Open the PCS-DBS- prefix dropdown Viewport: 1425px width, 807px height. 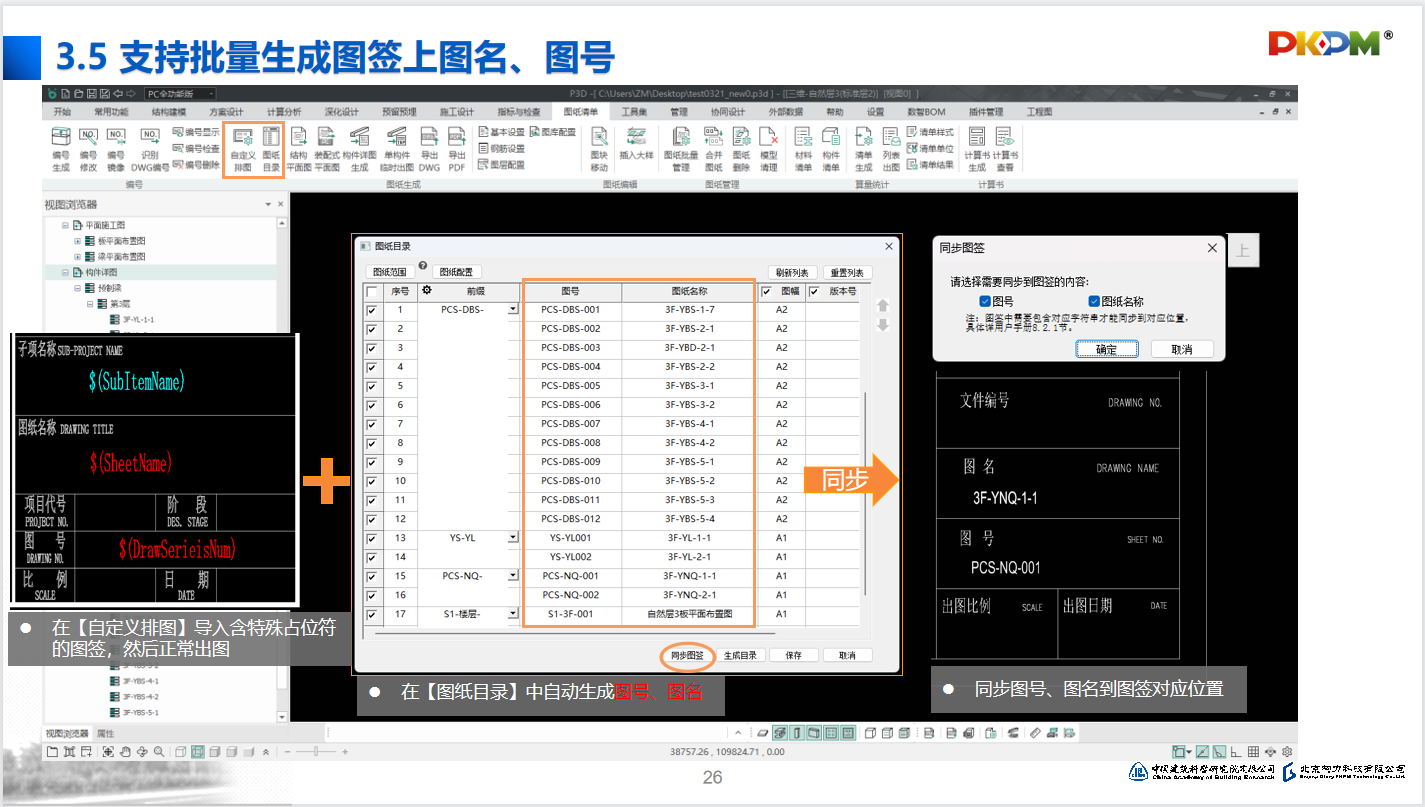pos(513,310)
